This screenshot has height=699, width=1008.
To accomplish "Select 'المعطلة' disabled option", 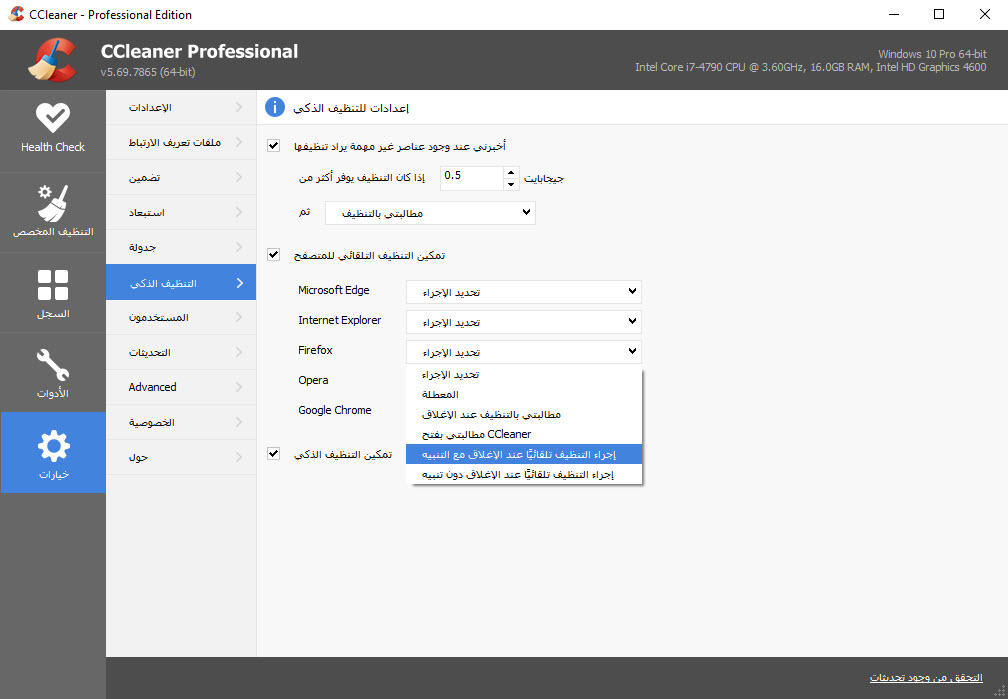I will pyautogui.click(x=524, y=394).
